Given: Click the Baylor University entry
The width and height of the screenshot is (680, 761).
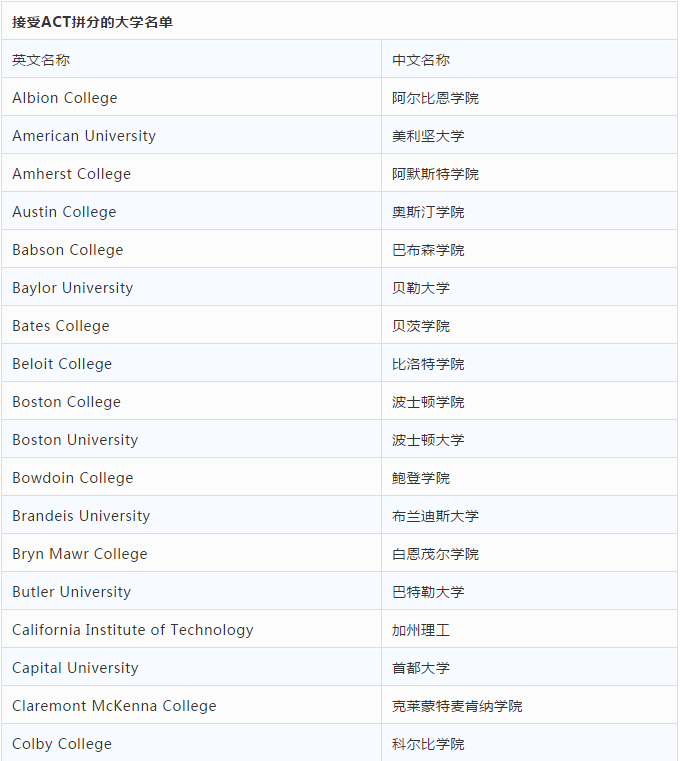Looking at the screenshot, I should [73, 288].
